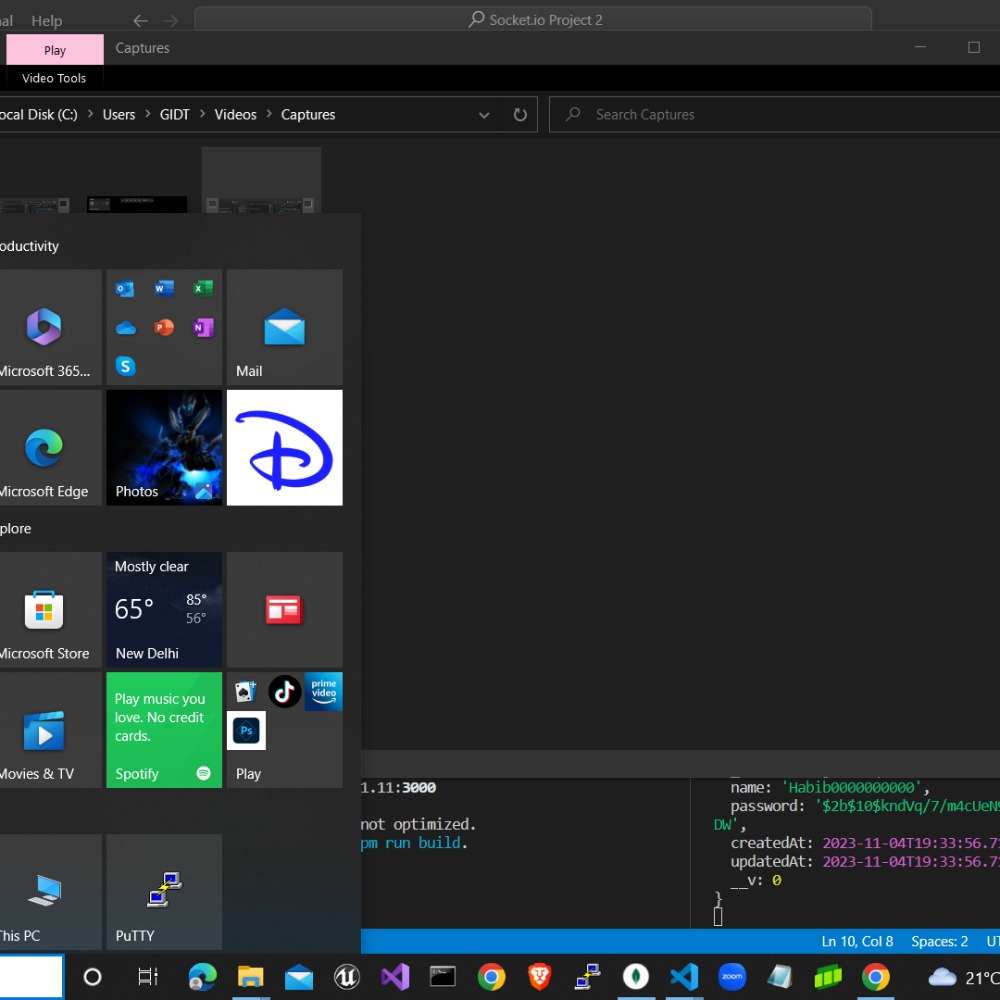Open Photoshop Express from the Play folder

246,731
